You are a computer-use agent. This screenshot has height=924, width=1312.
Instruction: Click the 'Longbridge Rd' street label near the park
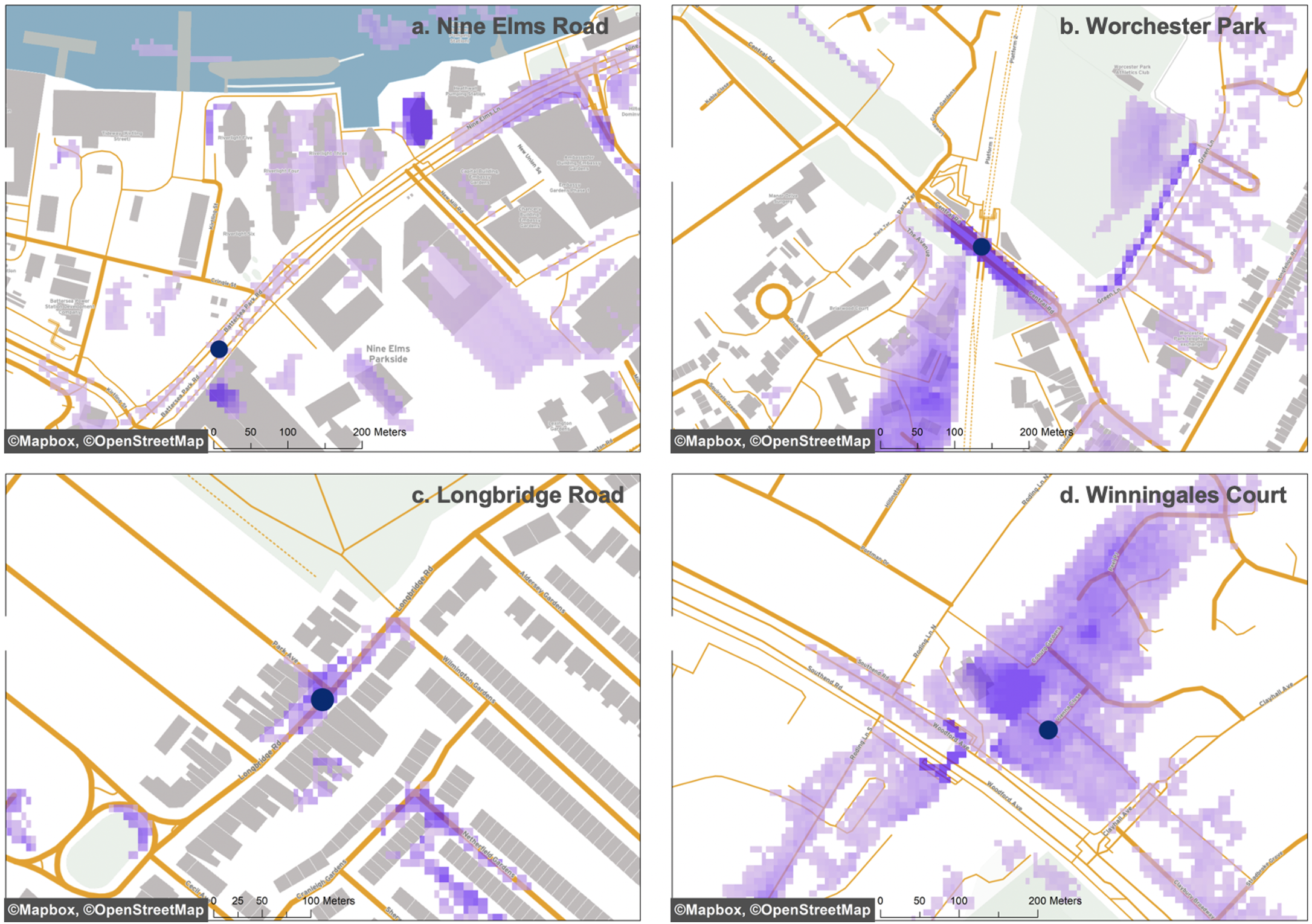pyautogui.click(x=415, y=588)
